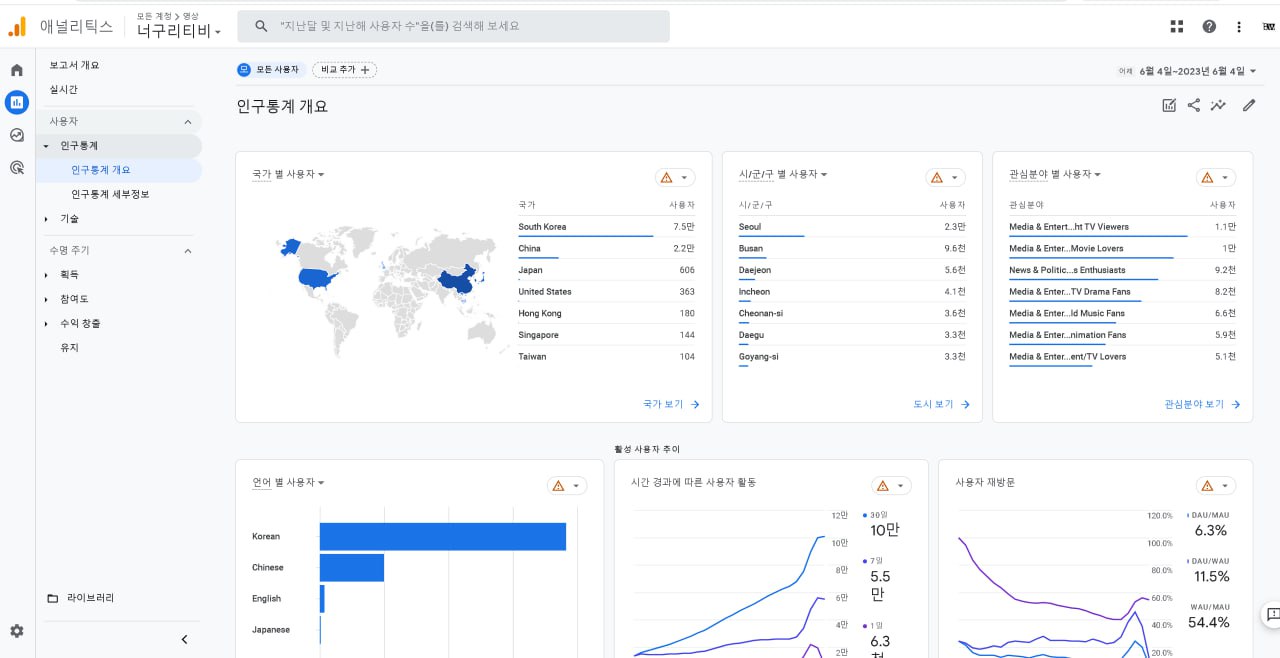
Task: Open the Google apps grid icon
Action: pyautogui.click(x=1176, y=27)
